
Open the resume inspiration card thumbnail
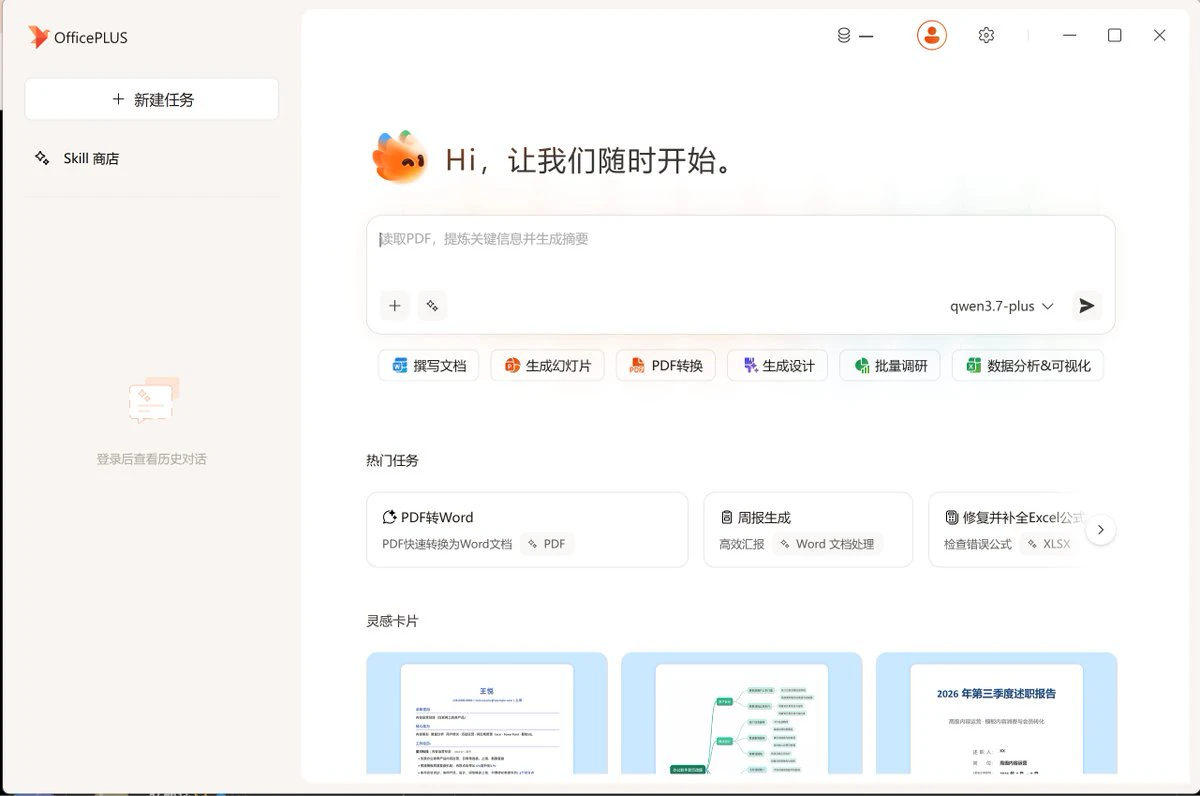tap(487, 713)
